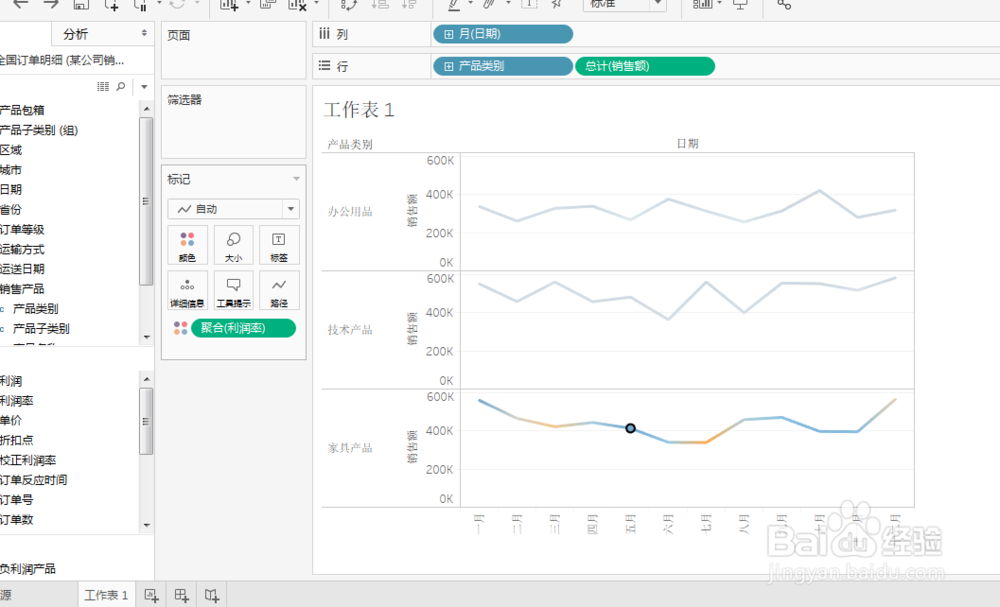Click the 产品类别 pill on rows shelf
Image resolution: width=1000 pixels, height=607 pixels.
[x=503, y=66]
